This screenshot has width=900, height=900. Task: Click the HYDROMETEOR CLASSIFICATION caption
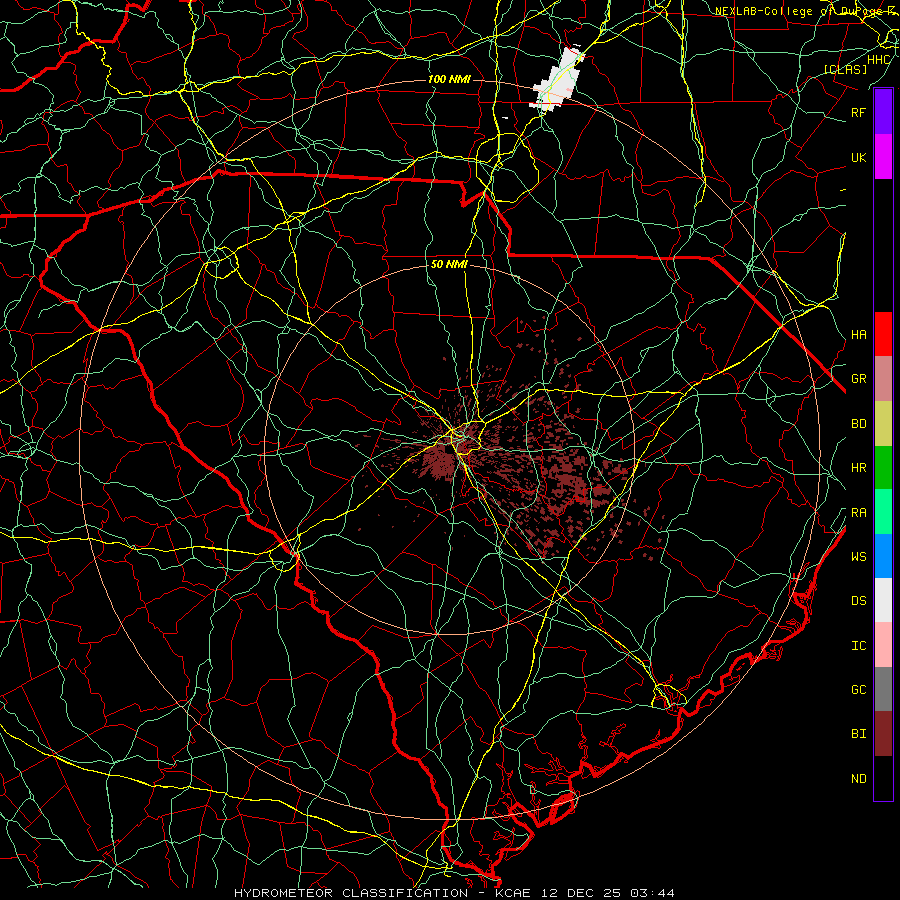(351, 893)
